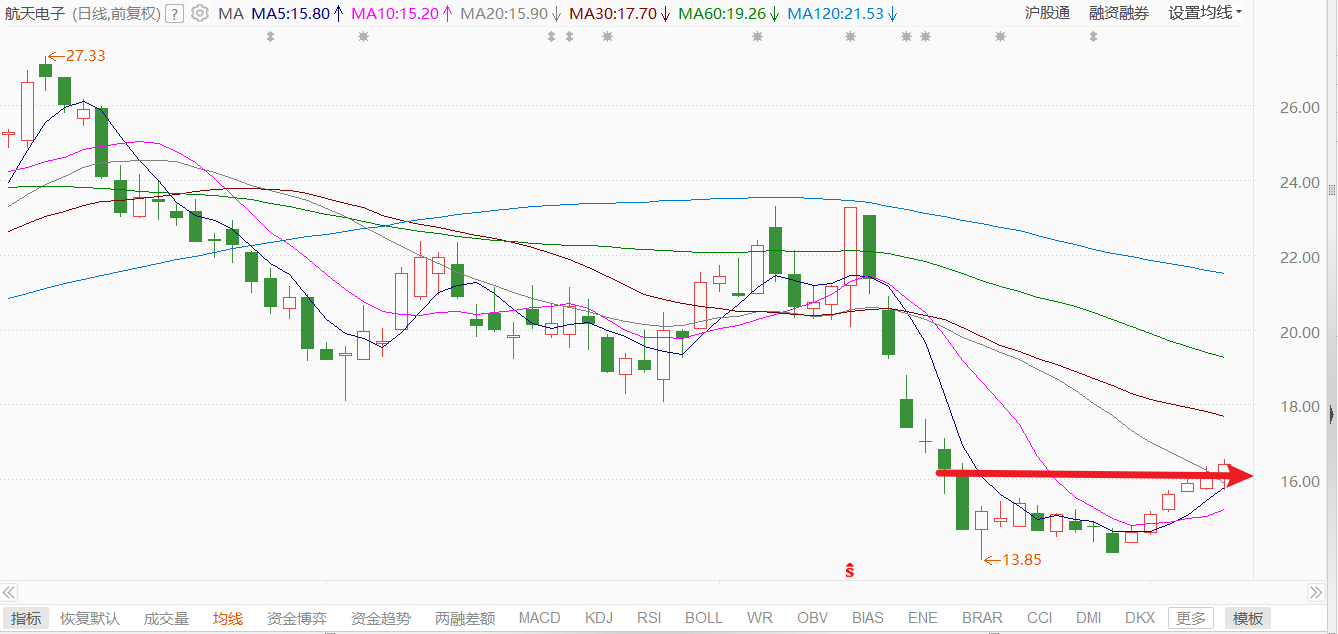Open the 更多 indicators button

(x=1191, y=618)
